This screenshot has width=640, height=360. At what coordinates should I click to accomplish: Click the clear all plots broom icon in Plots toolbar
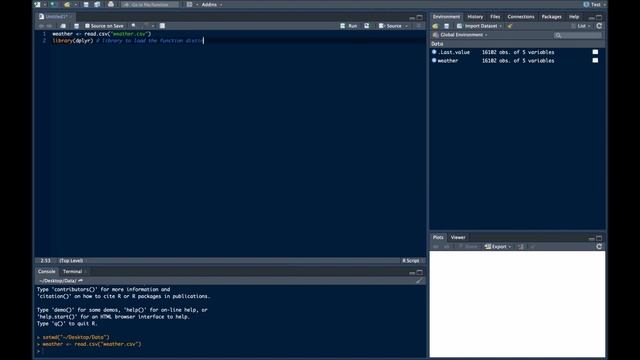(x=533, y=247)
